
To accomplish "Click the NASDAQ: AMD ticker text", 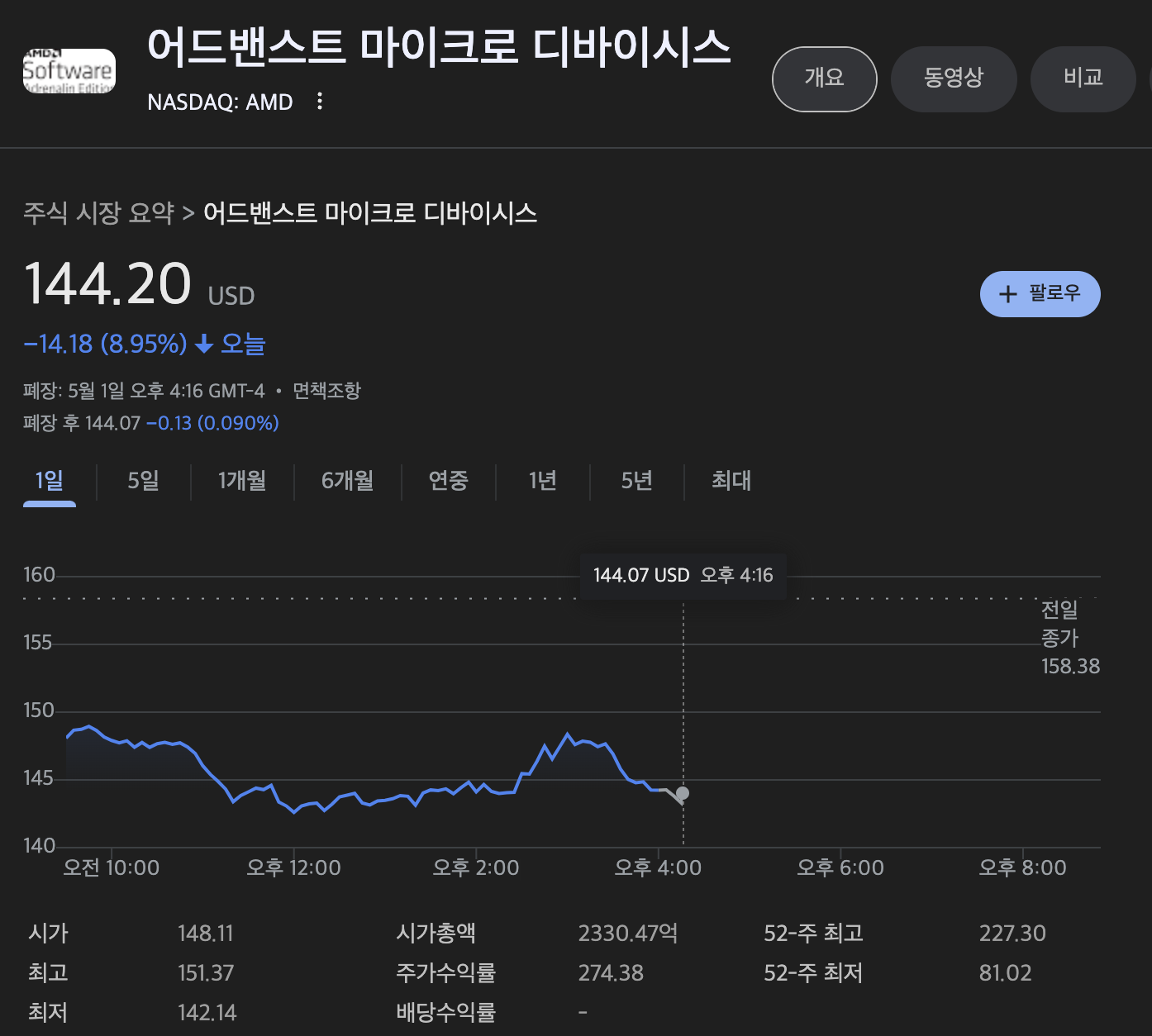I will coord(220,102).
